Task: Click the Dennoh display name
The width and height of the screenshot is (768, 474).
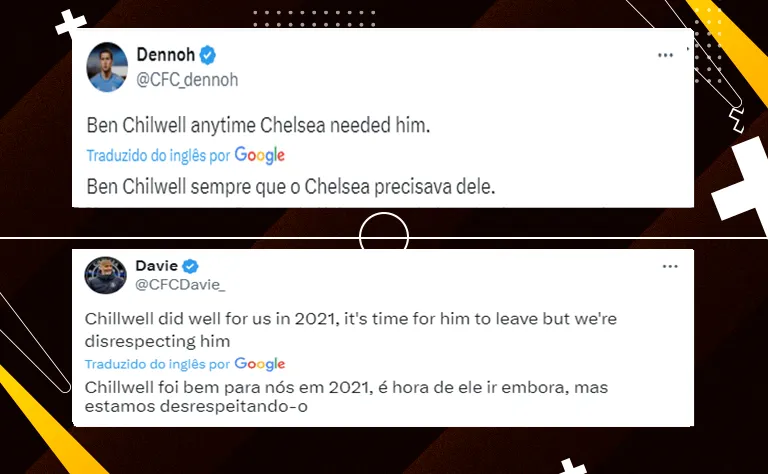Action: [166, 55]
